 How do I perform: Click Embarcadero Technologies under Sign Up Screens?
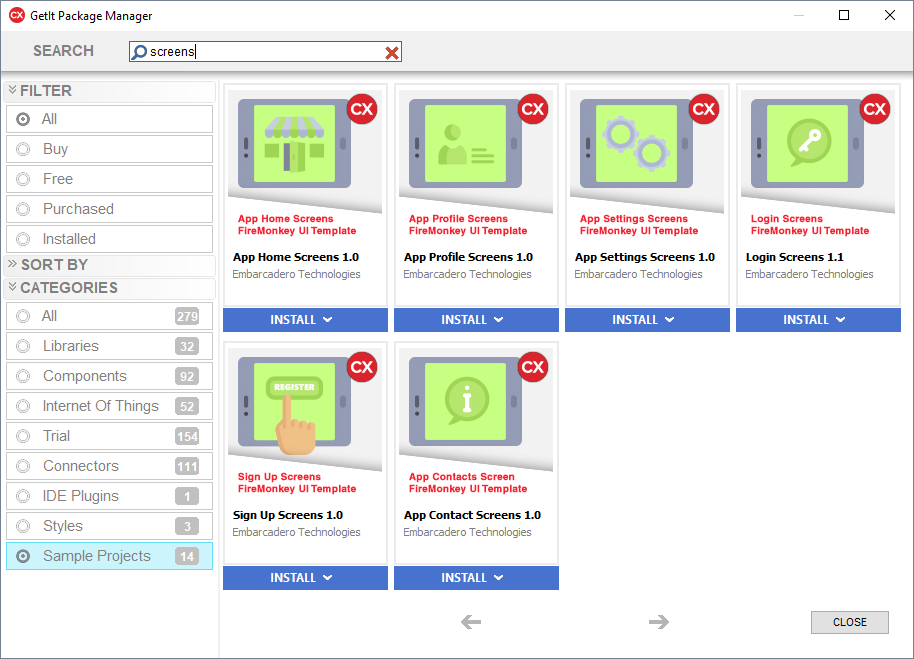[296, 532]
